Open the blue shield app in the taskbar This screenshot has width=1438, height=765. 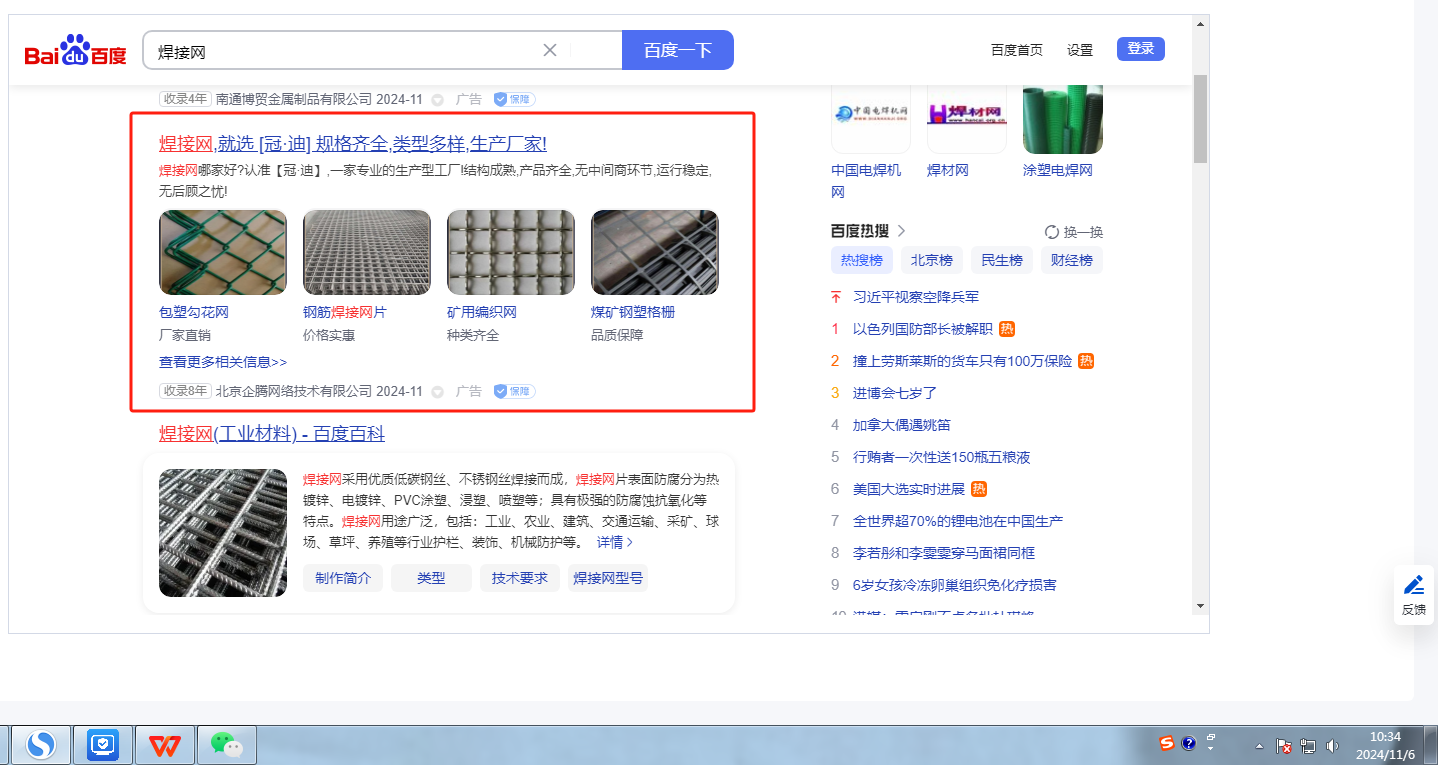tap(103, 745)
